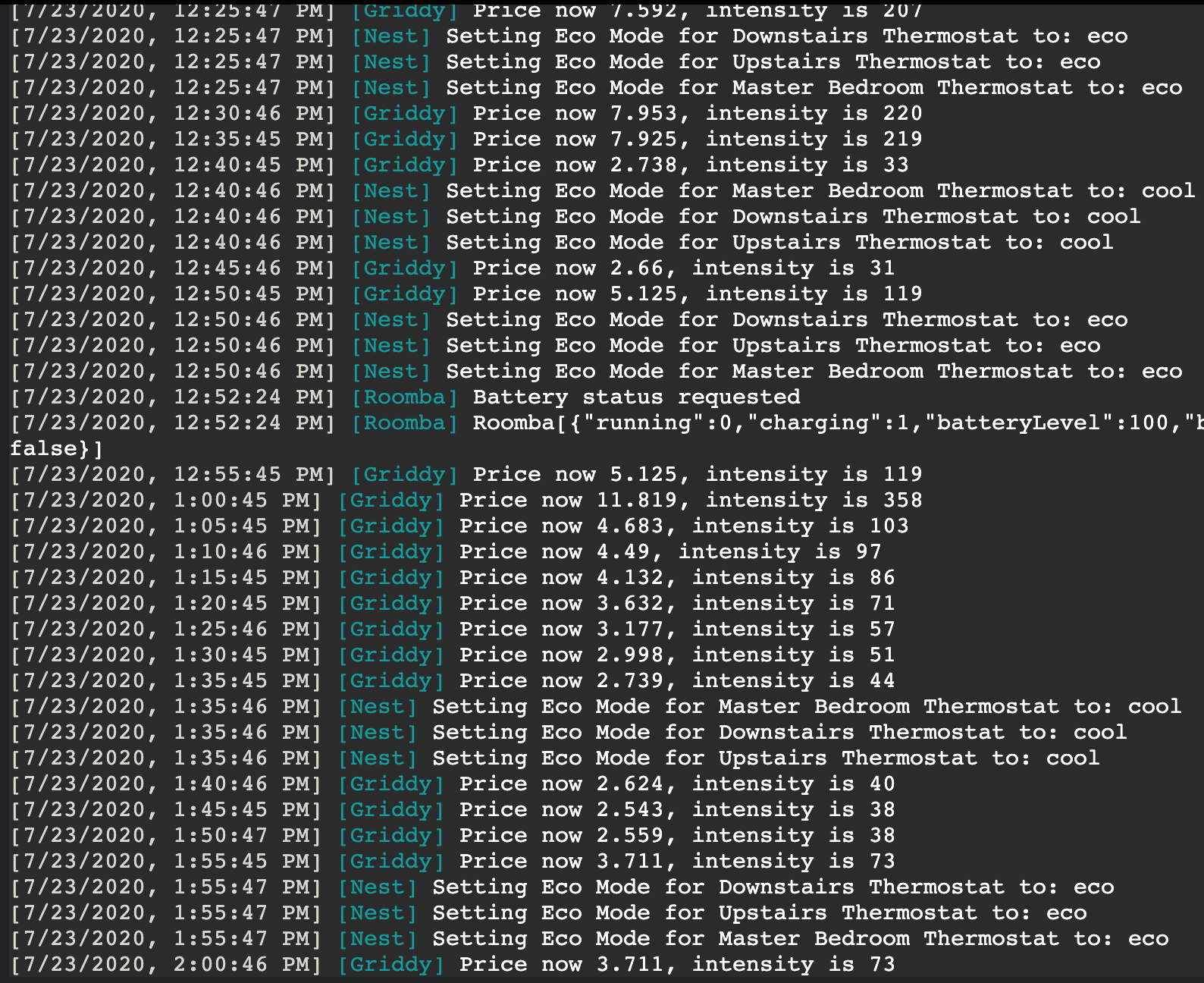The width and height of the screenshot is (1204, 983).
Task: Click the 12:55:45 PM Griddy price line
Action: coord(466,475)
